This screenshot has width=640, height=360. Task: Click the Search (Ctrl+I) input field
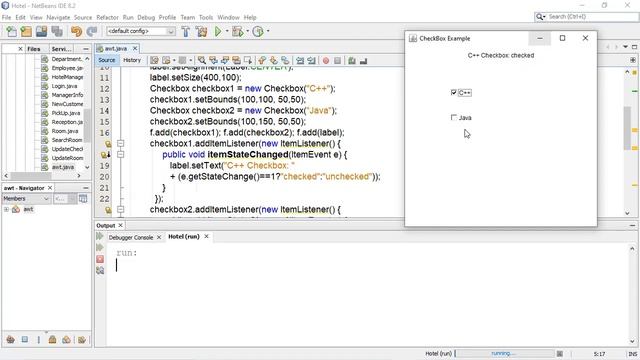pyautogui.click(x=592, y=17)
